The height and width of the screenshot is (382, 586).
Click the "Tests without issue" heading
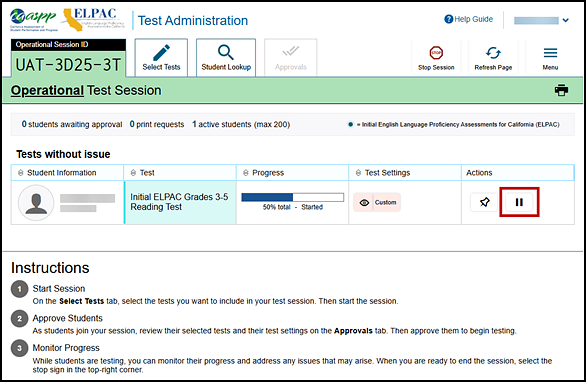(63, 154)
